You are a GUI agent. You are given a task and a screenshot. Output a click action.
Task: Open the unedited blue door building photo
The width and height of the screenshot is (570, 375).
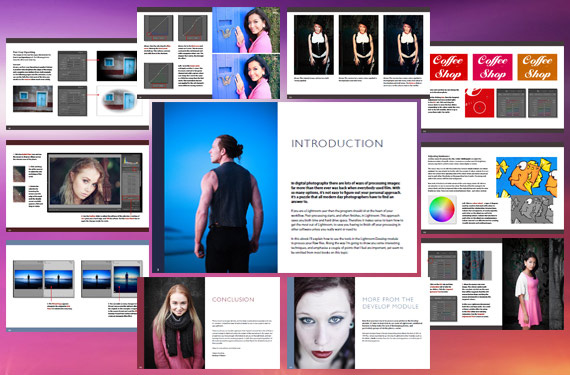[x=33, y=99]
